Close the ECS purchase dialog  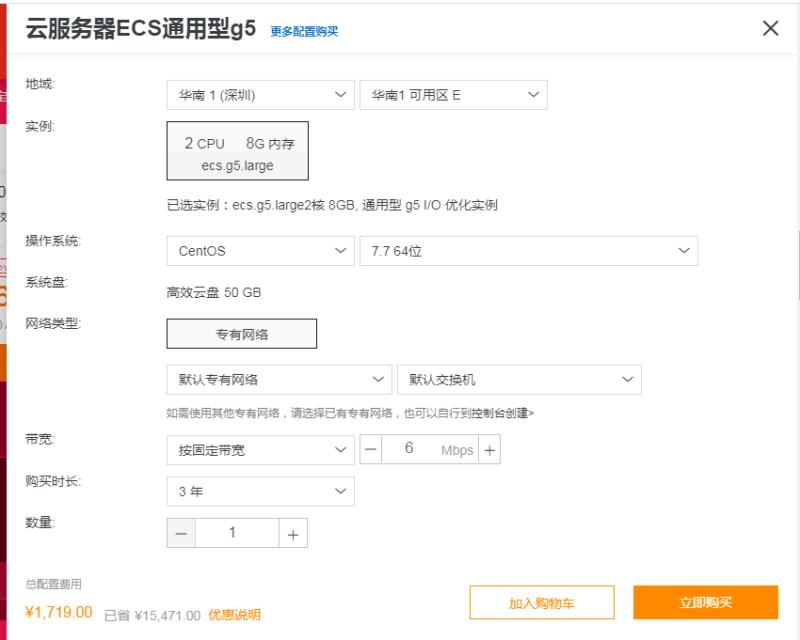coord(770,29)
